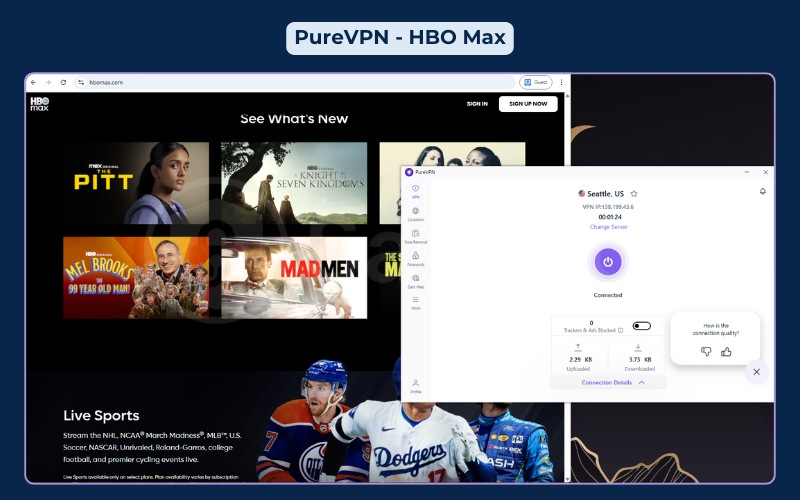Screen dimensions: 800x500
Task: Collapse Connection Details chevron
Action: click(641, 382)
